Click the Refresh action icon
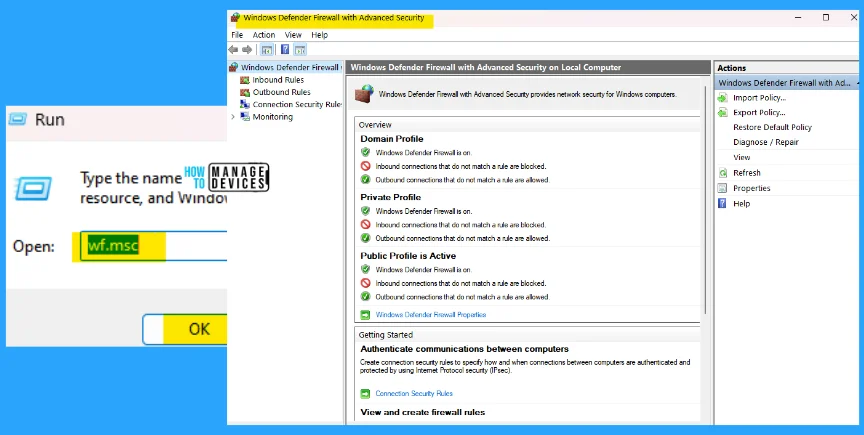This screenshot has width=864, height=435. click(722, 173)
